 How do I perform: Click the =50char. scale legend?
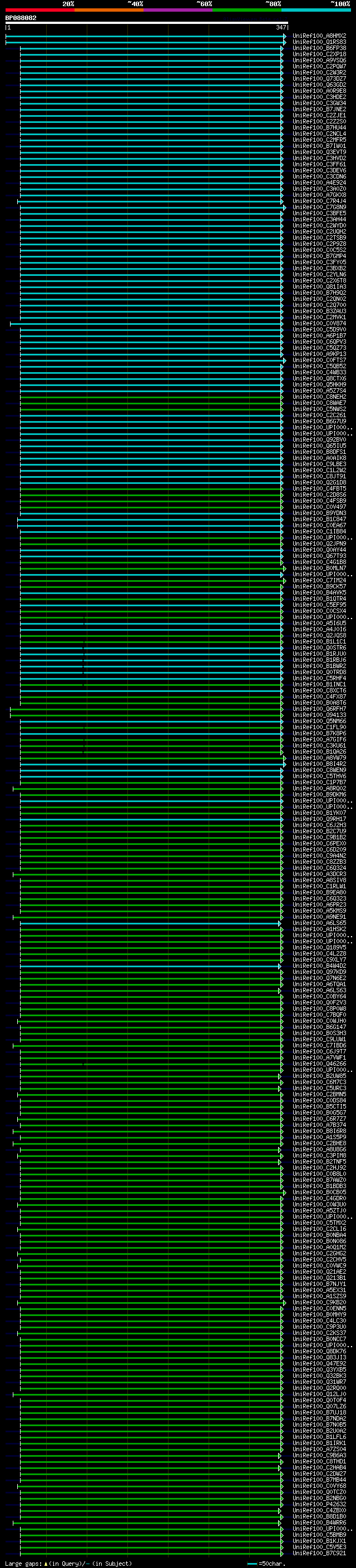coord(266,1563)
